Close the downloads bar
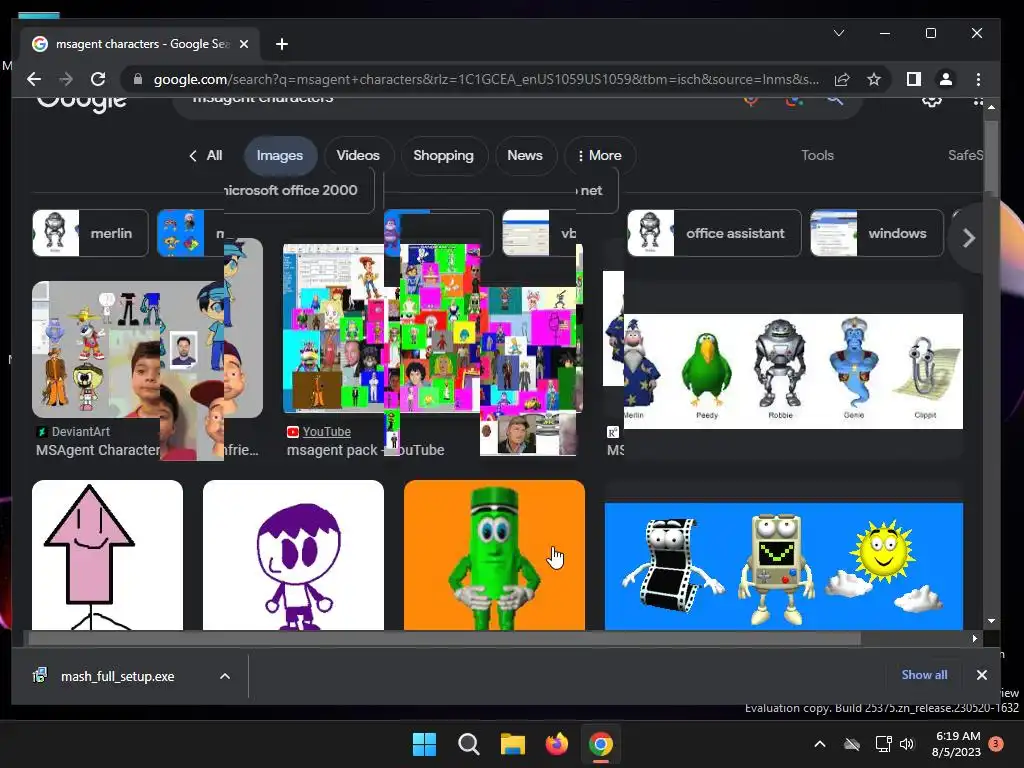 coord(982,675)
